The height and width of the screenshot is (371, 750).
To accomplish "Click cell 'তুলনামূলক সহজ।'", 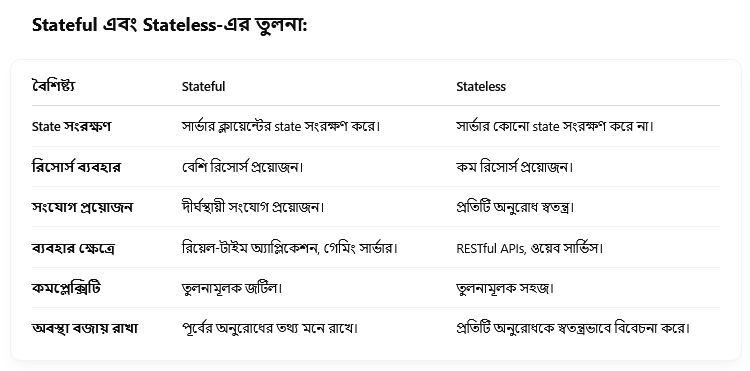I will click(x=505, y=288).
